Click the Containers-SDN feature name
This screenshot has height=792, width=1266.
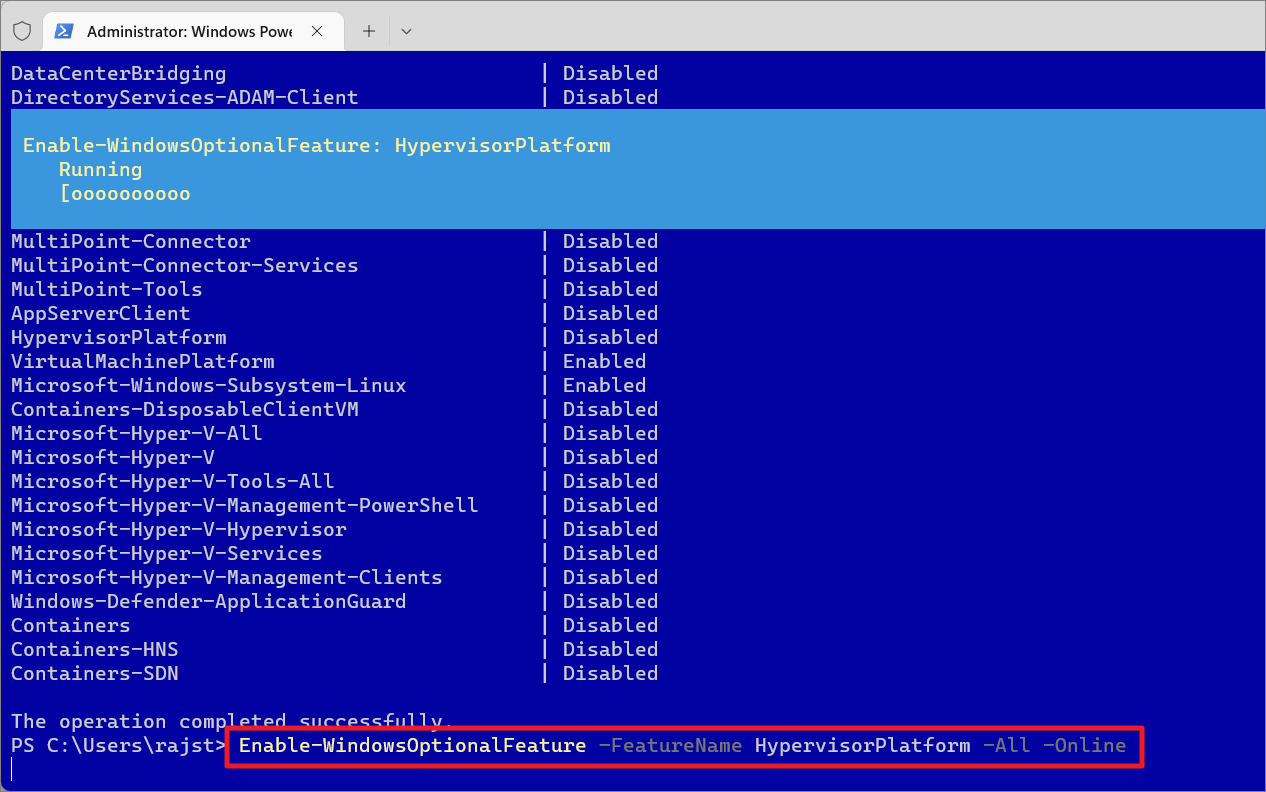coord(94,673)
